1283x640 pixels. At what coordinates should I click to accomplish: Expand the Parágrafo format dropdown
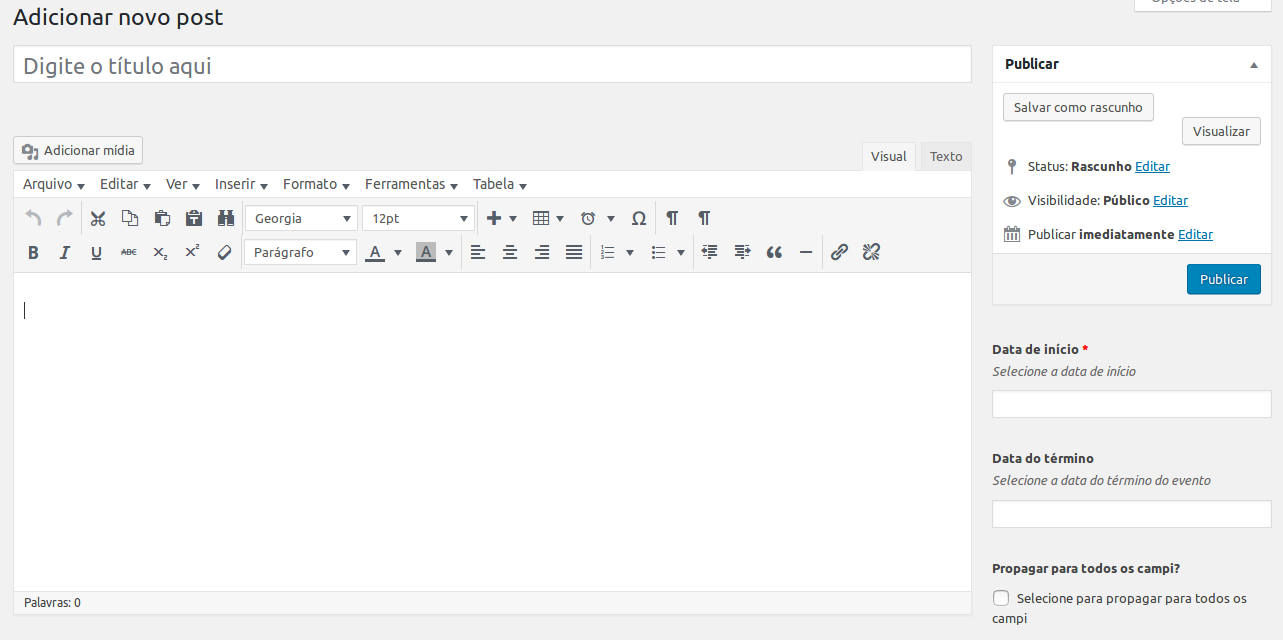[301, 253]
